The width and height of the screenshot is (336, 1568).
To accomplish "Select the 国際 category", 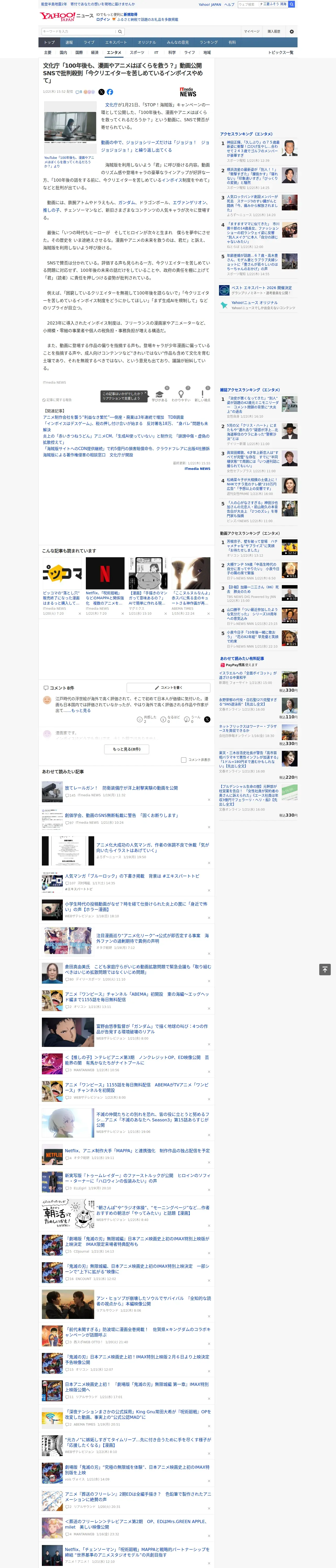I will click(x=79, y=52).
